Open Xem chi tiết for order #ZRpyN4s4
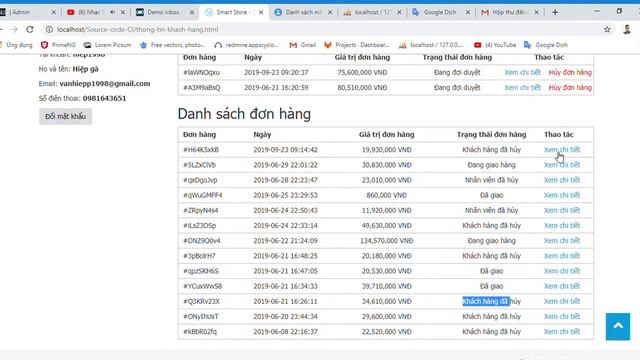 point(562,210)
